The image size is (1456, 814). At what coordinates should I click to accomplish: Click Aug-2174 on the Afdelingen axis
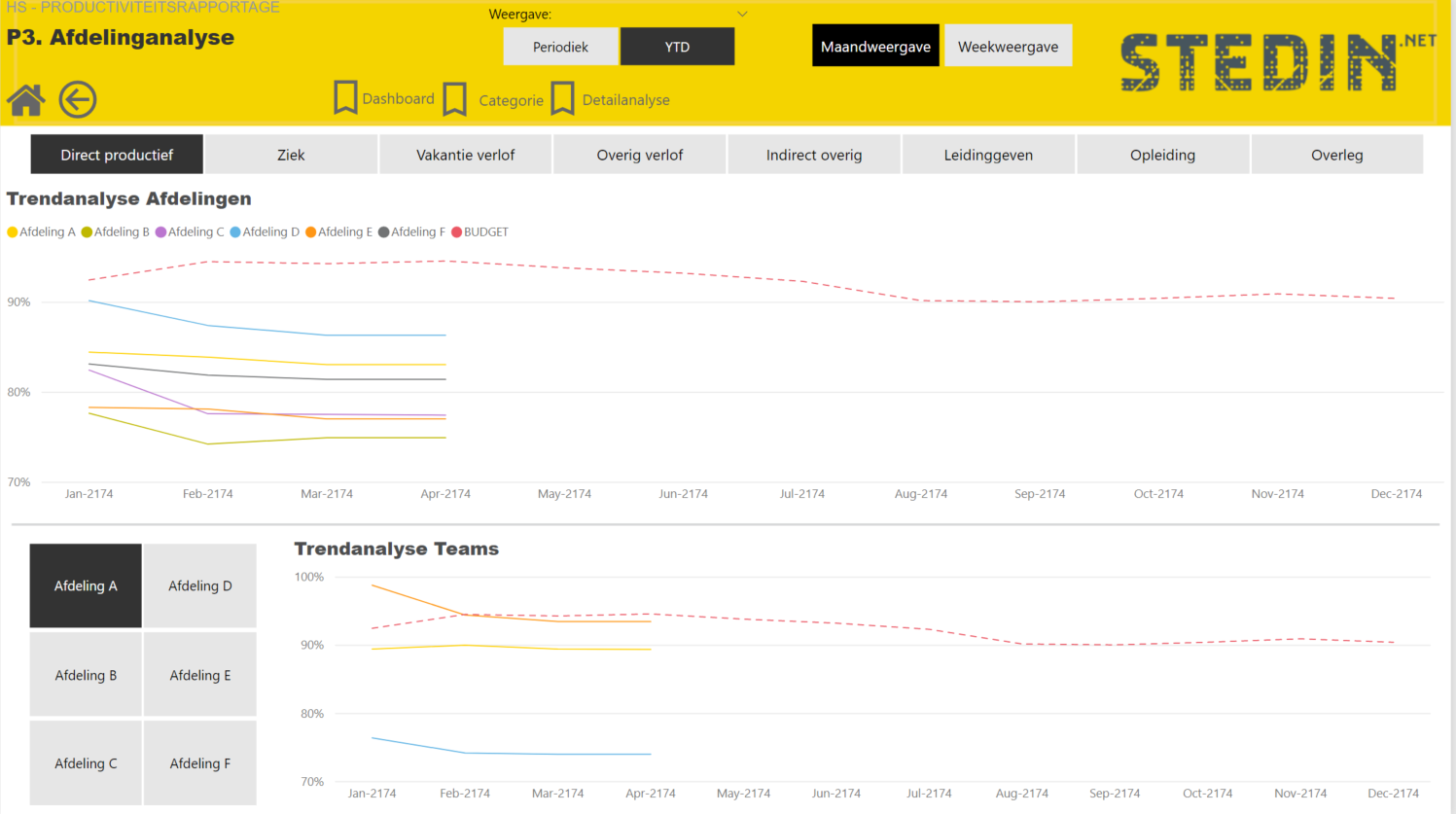921,494
